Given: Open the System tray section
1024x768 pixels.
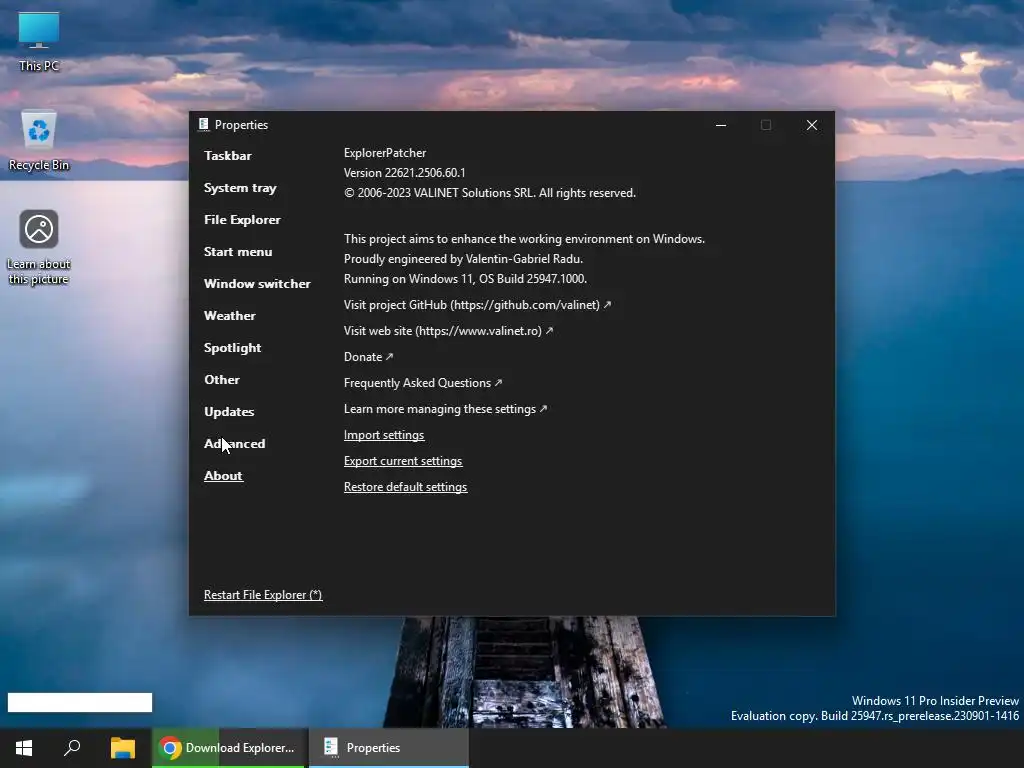Looking at the screenshot, I should tap(240, 188).
